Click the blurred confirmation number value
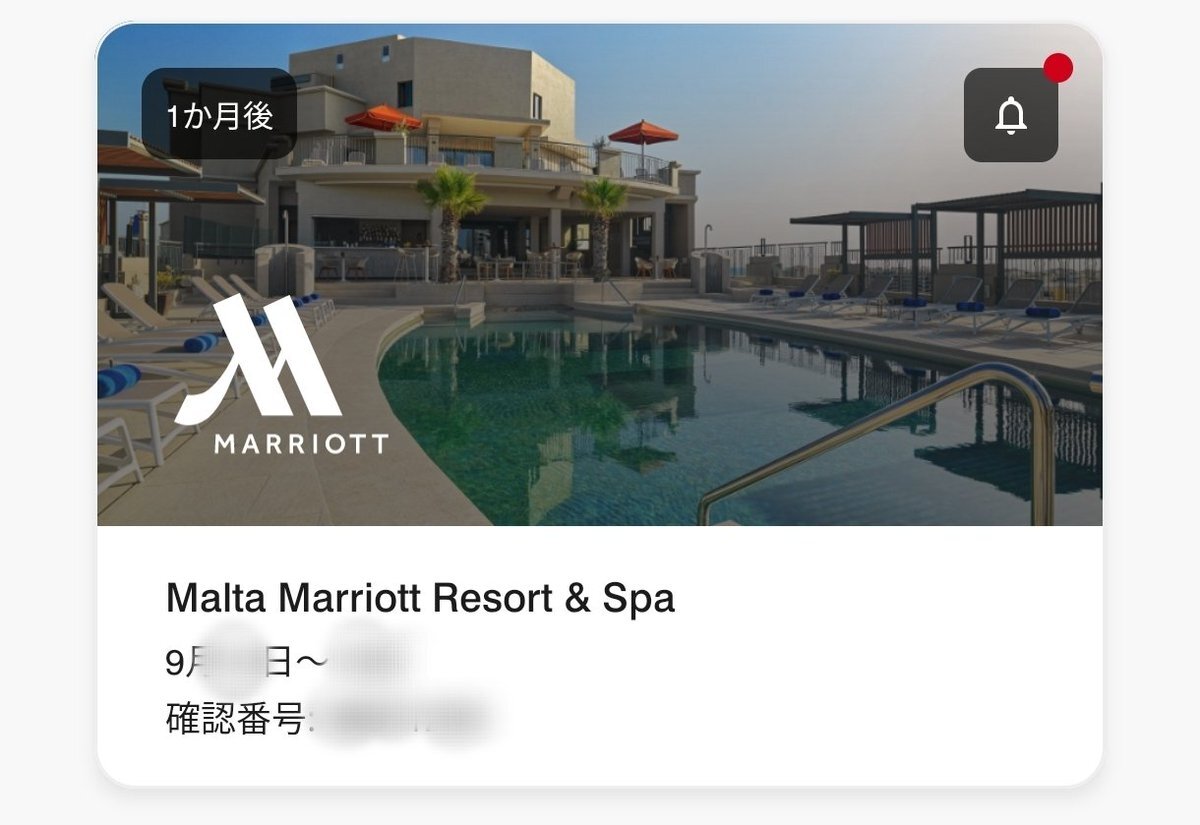 click(403, 720)
